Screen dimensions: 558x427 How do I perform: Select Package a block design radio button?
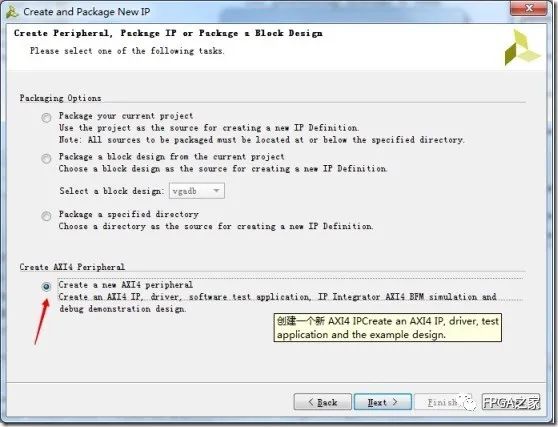point(46,158)
